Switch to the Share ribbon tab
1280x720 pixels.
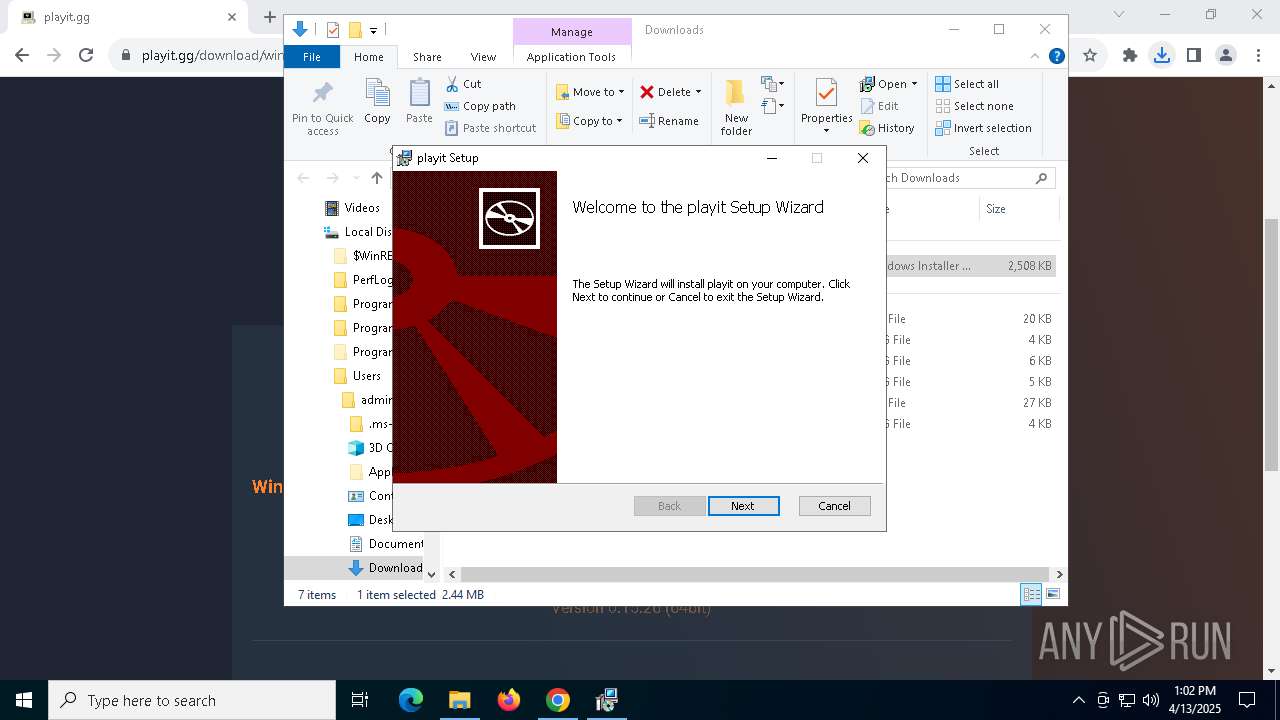[427, 57]
